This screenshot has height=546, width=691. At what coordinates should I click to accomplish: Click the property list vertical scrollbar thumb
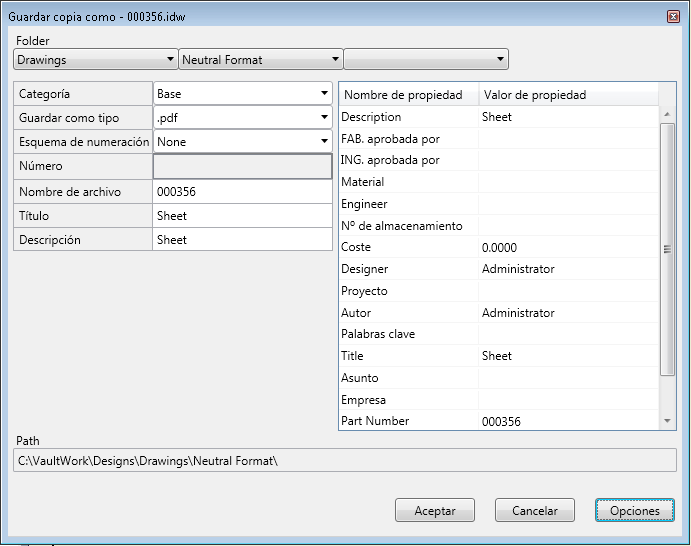pyautogui.click(x=667, y=249)
